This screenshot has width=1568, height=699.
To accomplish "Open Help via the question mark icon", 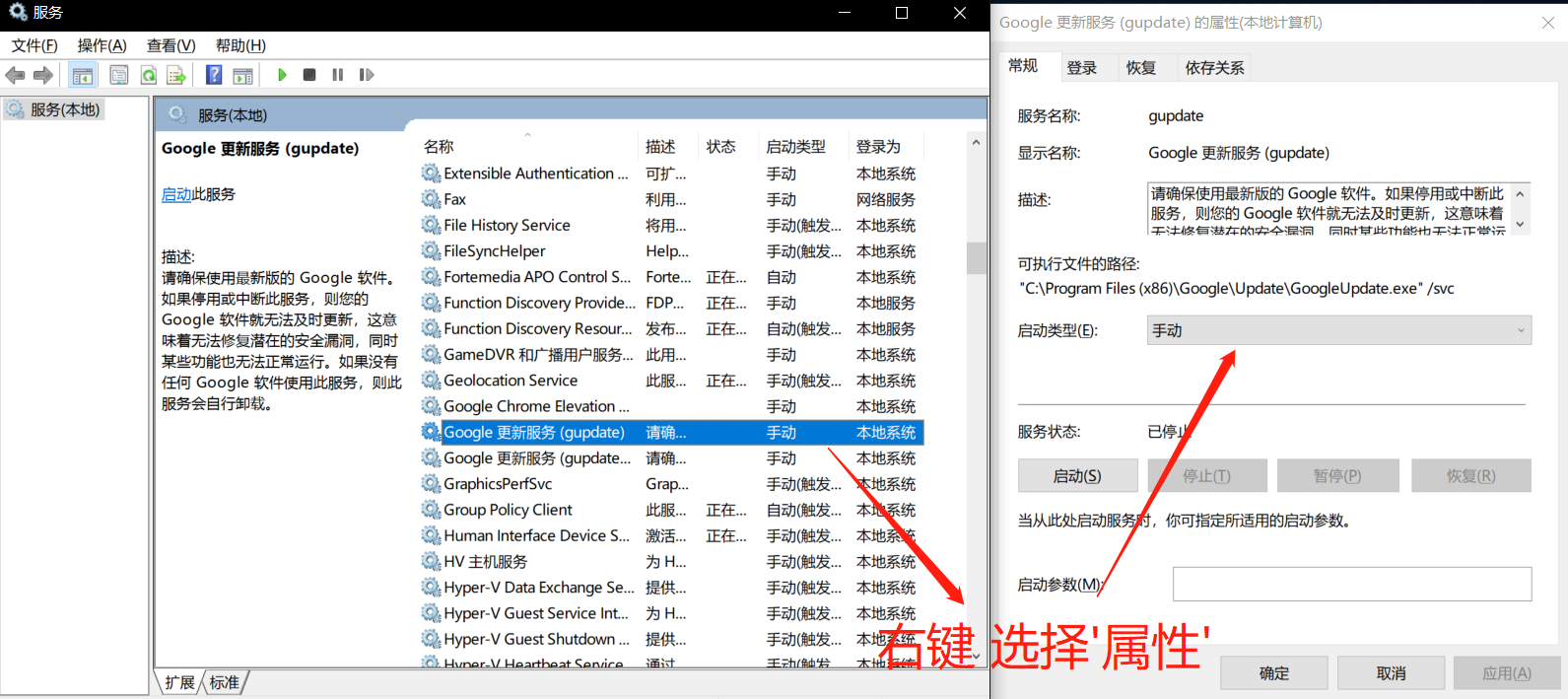I will coord(214,75).
